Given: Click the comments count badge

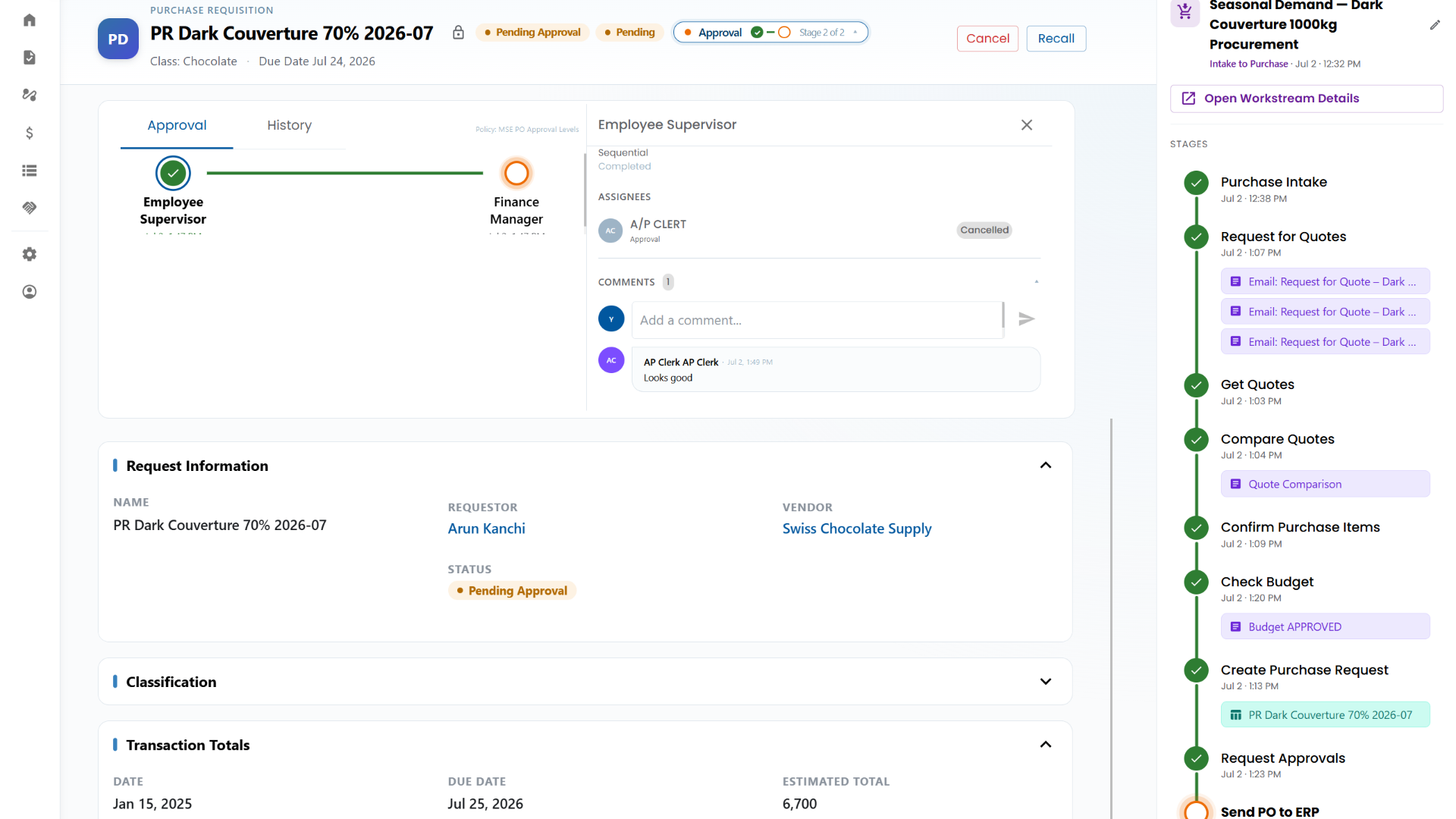Looking at the screenshot, I should pos(668,282).
